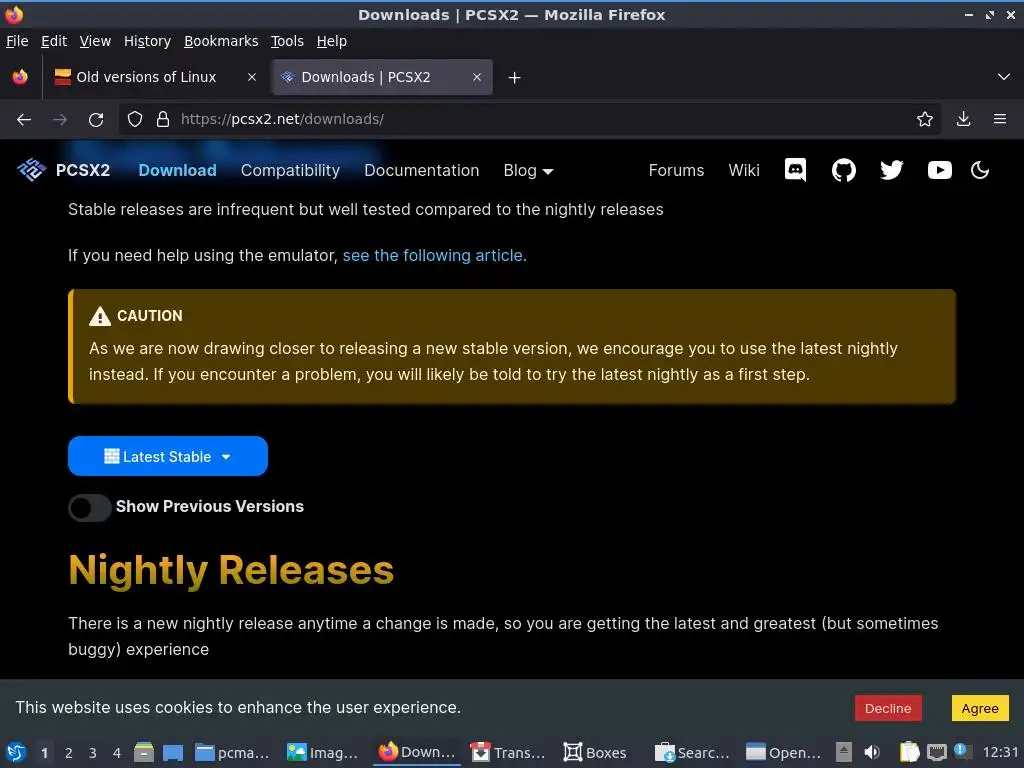Open the PCSX2 GitHub icon link

pos(843,170)
